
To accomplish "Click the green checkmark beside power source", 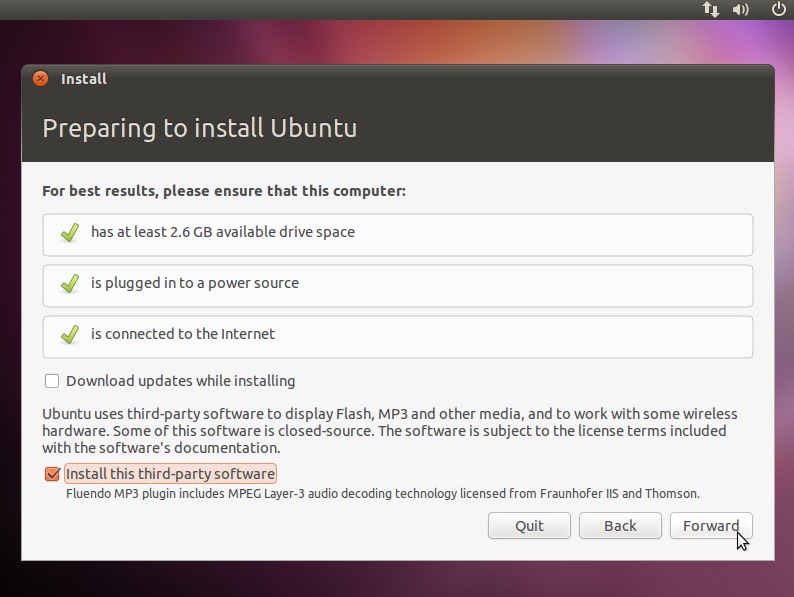I will pos(70,284).
